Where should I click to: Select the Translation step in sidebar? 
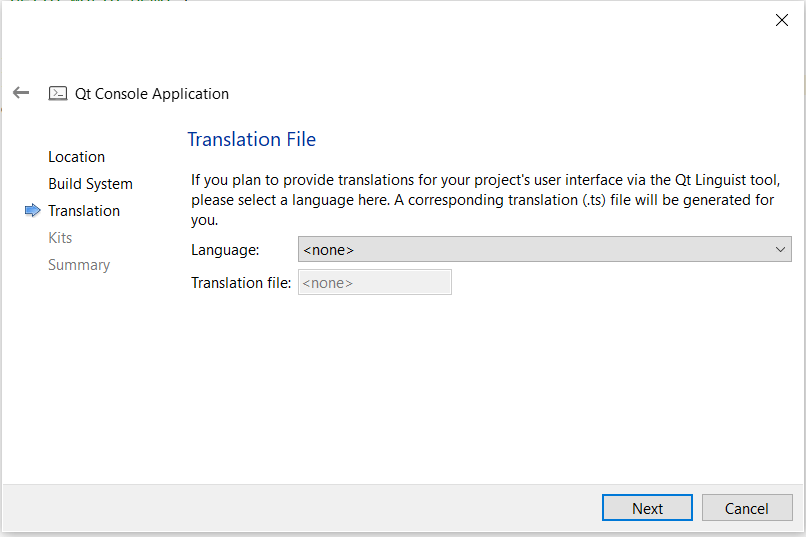tap(84, 211)
